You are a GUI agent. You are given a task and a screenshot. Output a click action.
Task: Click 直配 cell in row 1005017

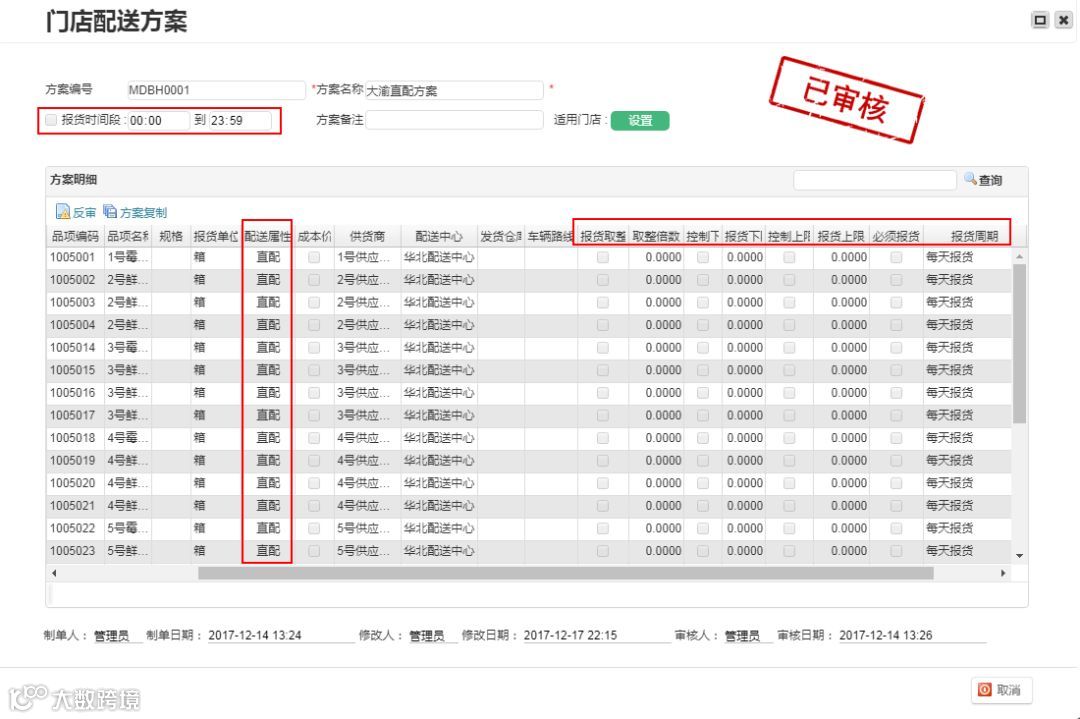click(x=268, y=415)
